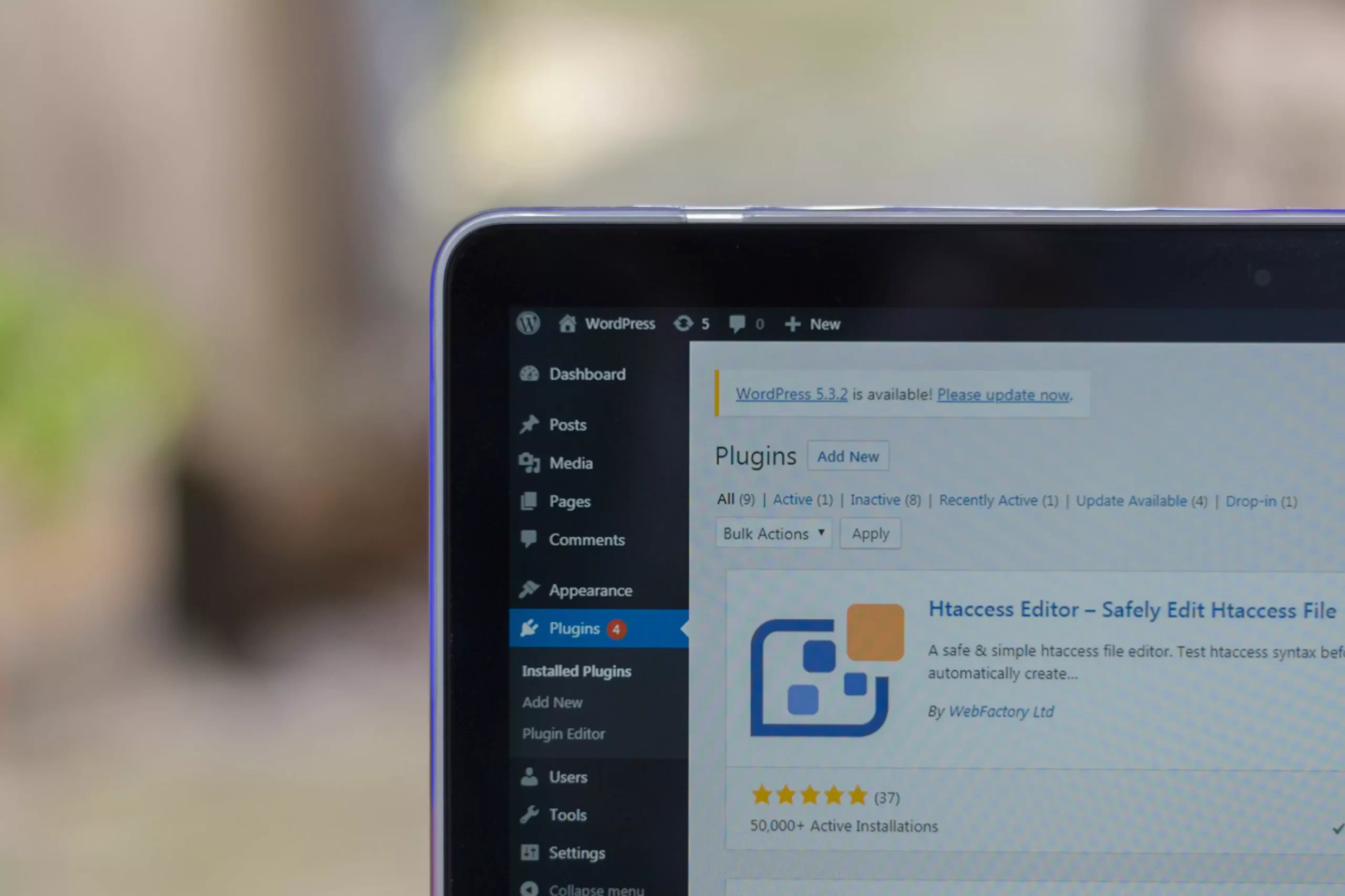Click the Posts menu icon

[x=528, y=422]
